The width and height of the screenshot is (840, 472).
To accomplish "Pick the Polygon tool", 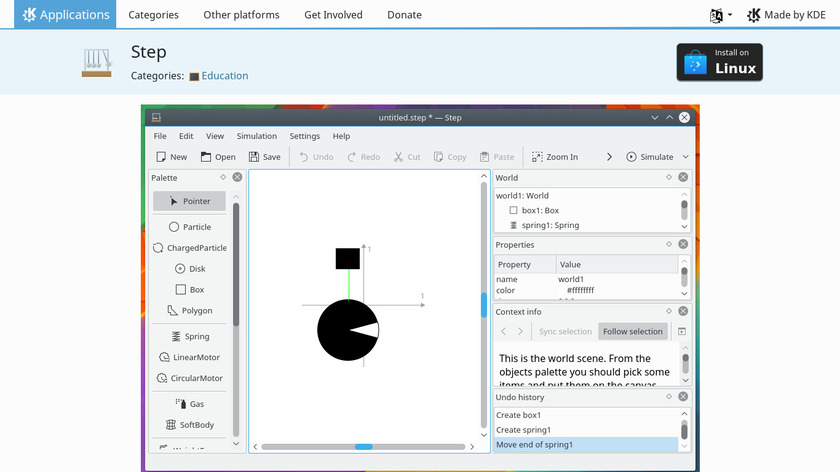I will coord(190,311).
